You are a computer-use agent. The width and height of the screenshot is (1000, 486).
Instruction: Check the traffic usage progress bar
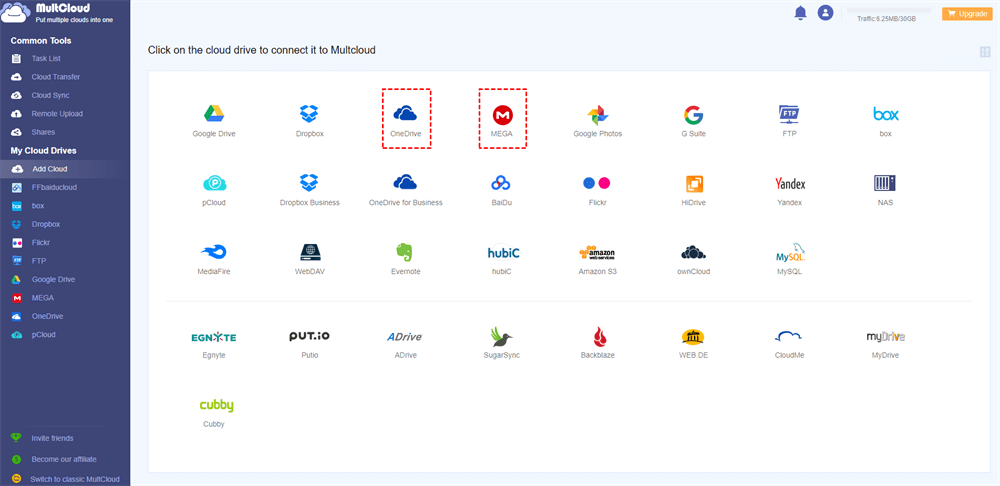(888, 10)
